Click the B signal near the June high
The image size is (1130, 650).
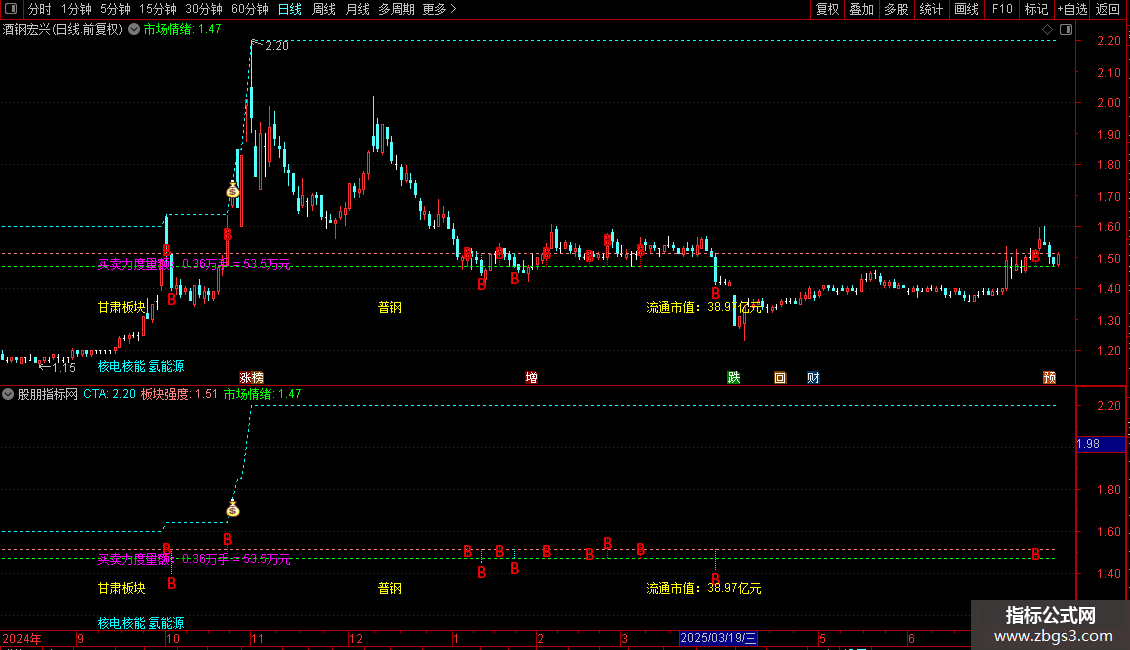click(1035, 256)
